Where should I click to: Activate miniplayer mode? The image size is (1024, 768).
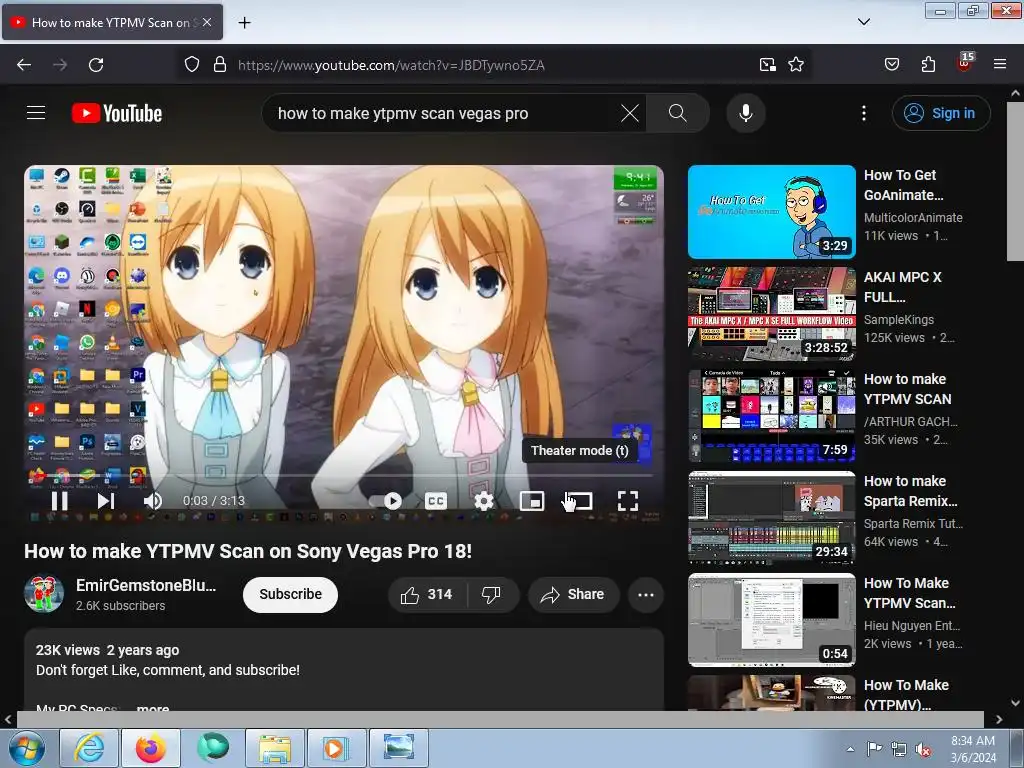[x=532, y=501]
